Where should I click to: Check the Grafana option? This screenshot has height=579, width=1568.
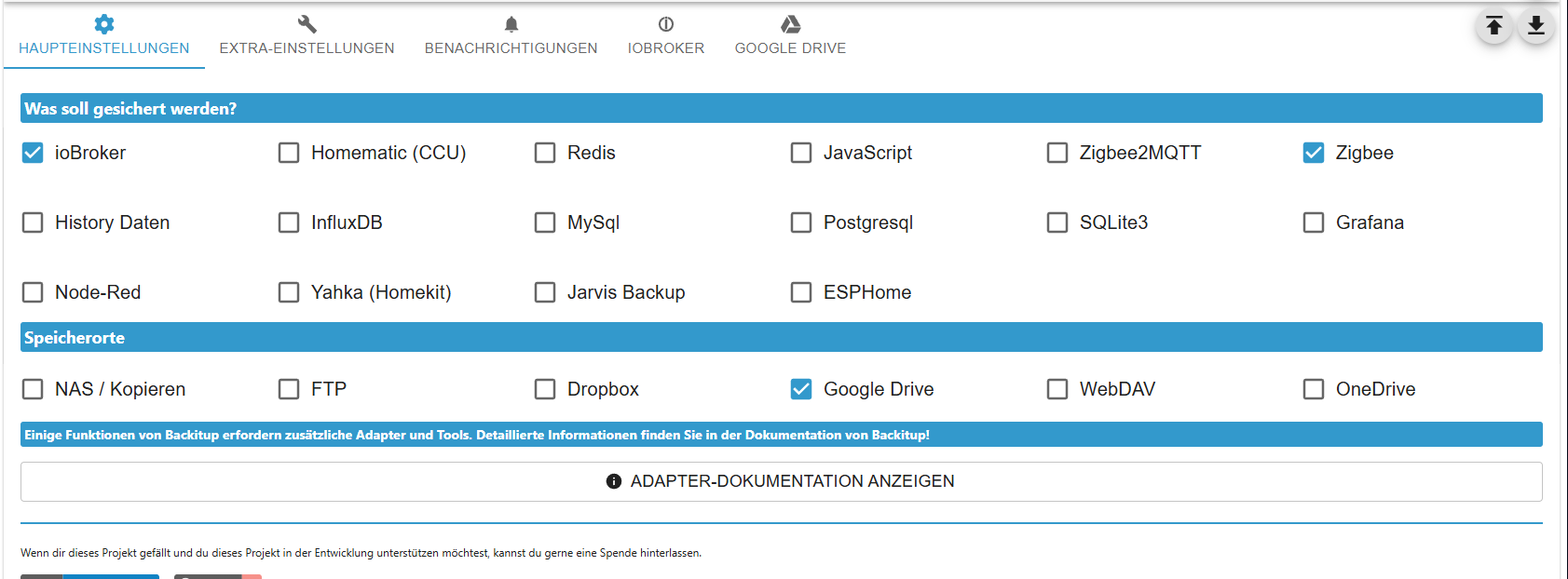1314,222
